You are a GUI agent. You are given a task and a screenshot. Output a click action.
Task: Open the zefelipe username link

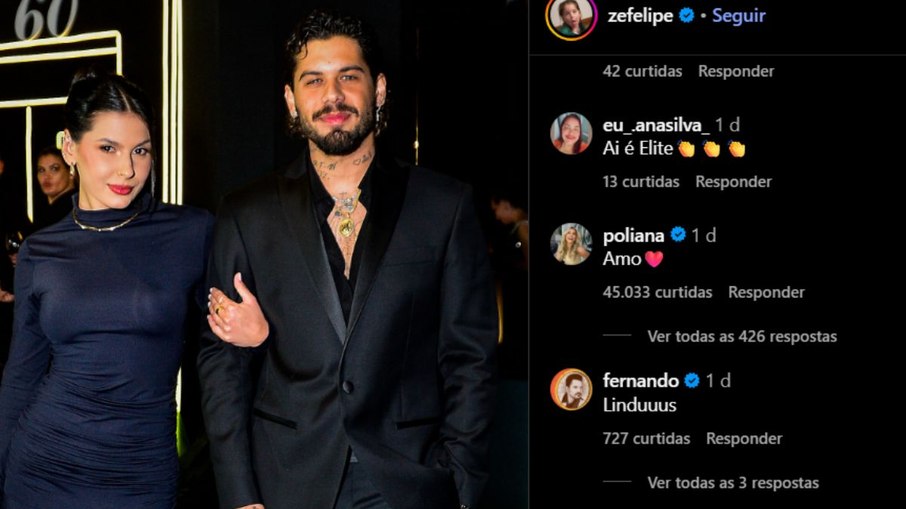click(640, 16)
